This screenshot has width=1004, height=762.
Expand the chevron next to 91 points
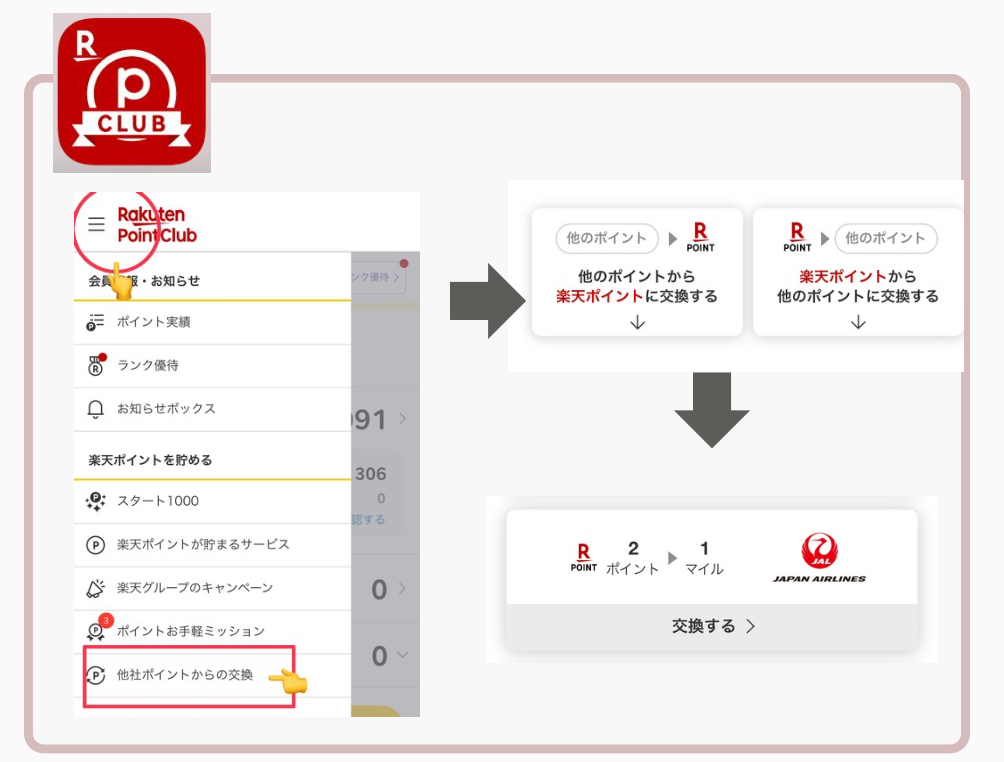[x=402, y=419]
